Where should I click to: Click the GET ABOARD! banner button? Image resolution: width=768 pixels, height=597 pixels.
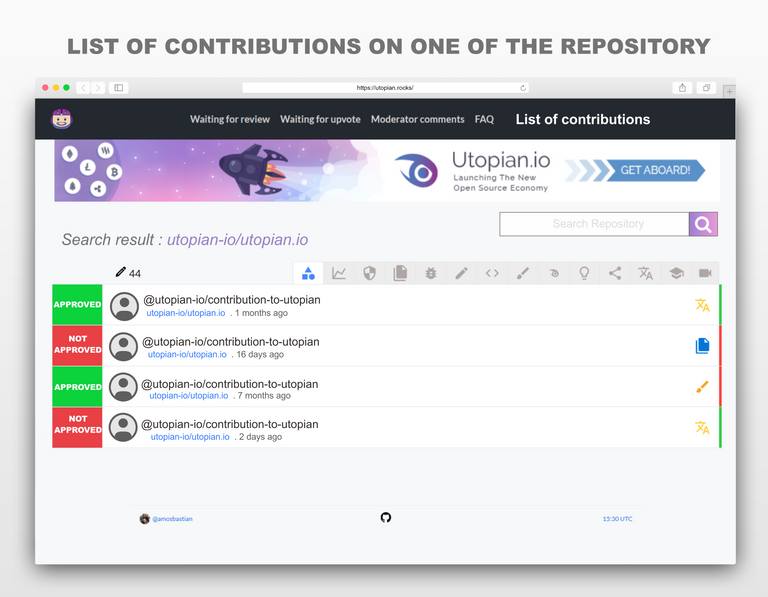[655, 170]
